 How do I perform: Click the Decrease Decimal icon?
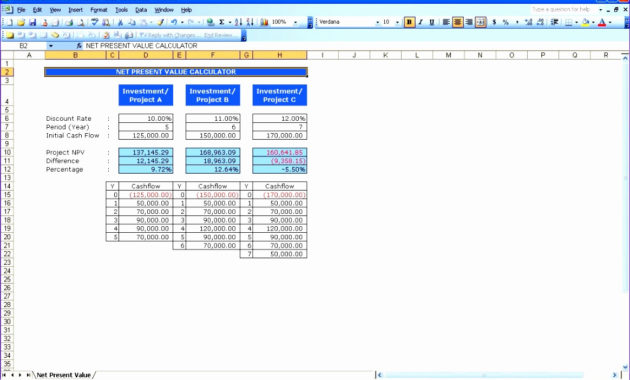pos(540,22)
